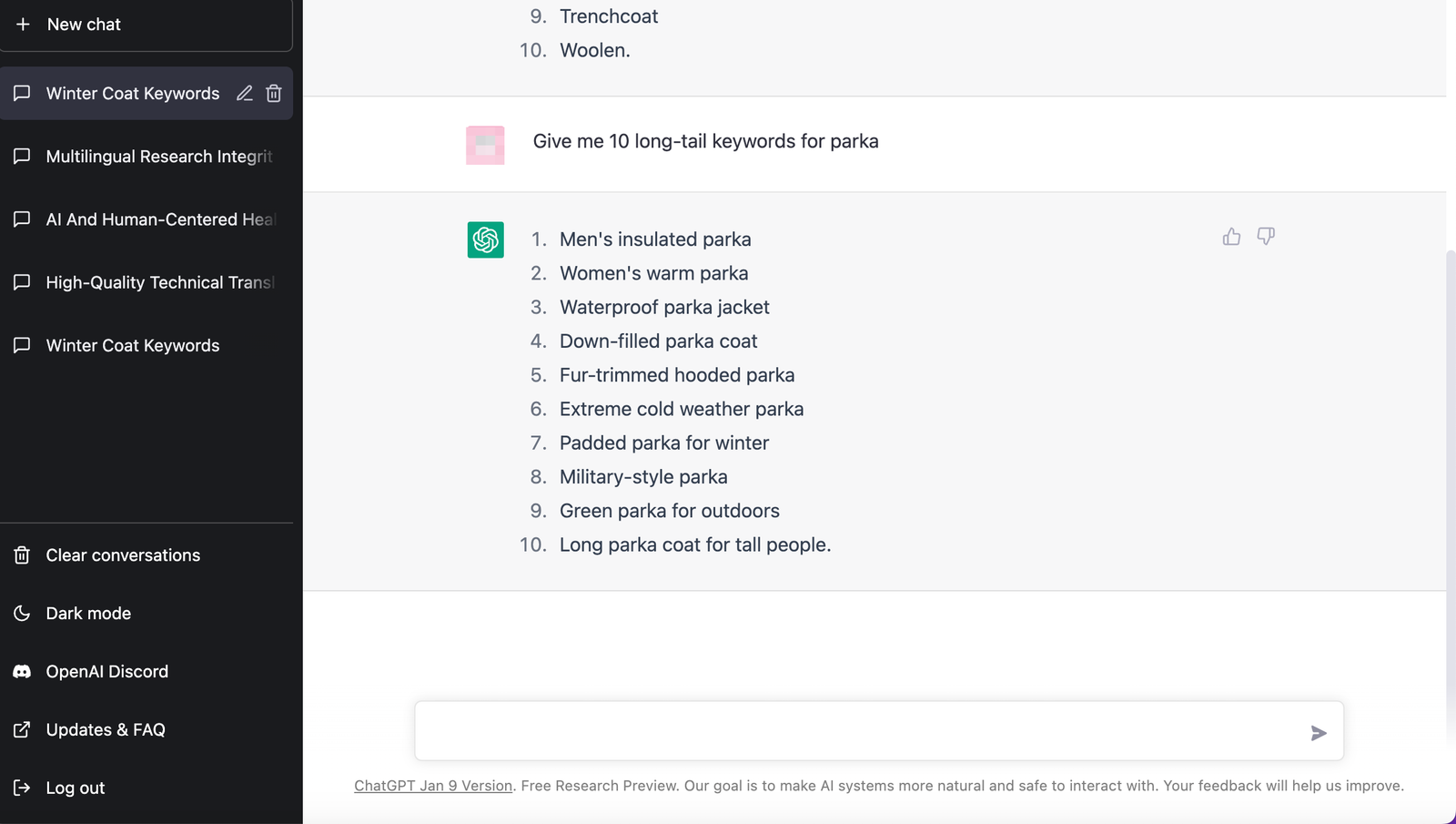Image resolution: width=1456 pixels, height=824 pixels.
Task: Click the ChatGPT Jan 9 Version link
Action: (x=433, y=786)
